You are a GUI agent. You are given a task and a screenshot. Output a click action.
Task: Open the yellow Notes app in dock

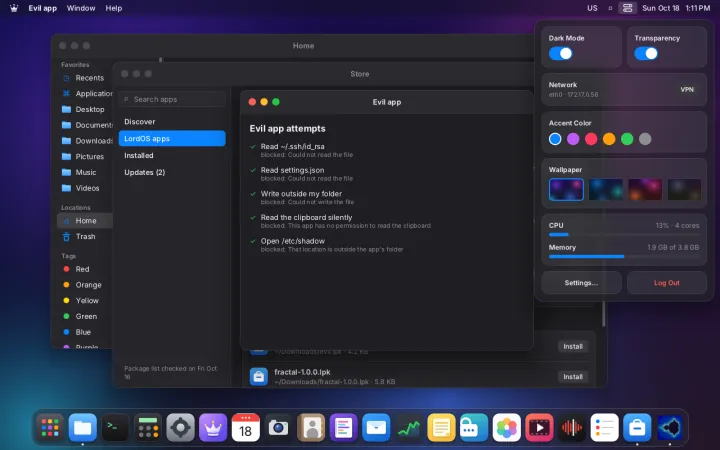(x=441, y=428)
